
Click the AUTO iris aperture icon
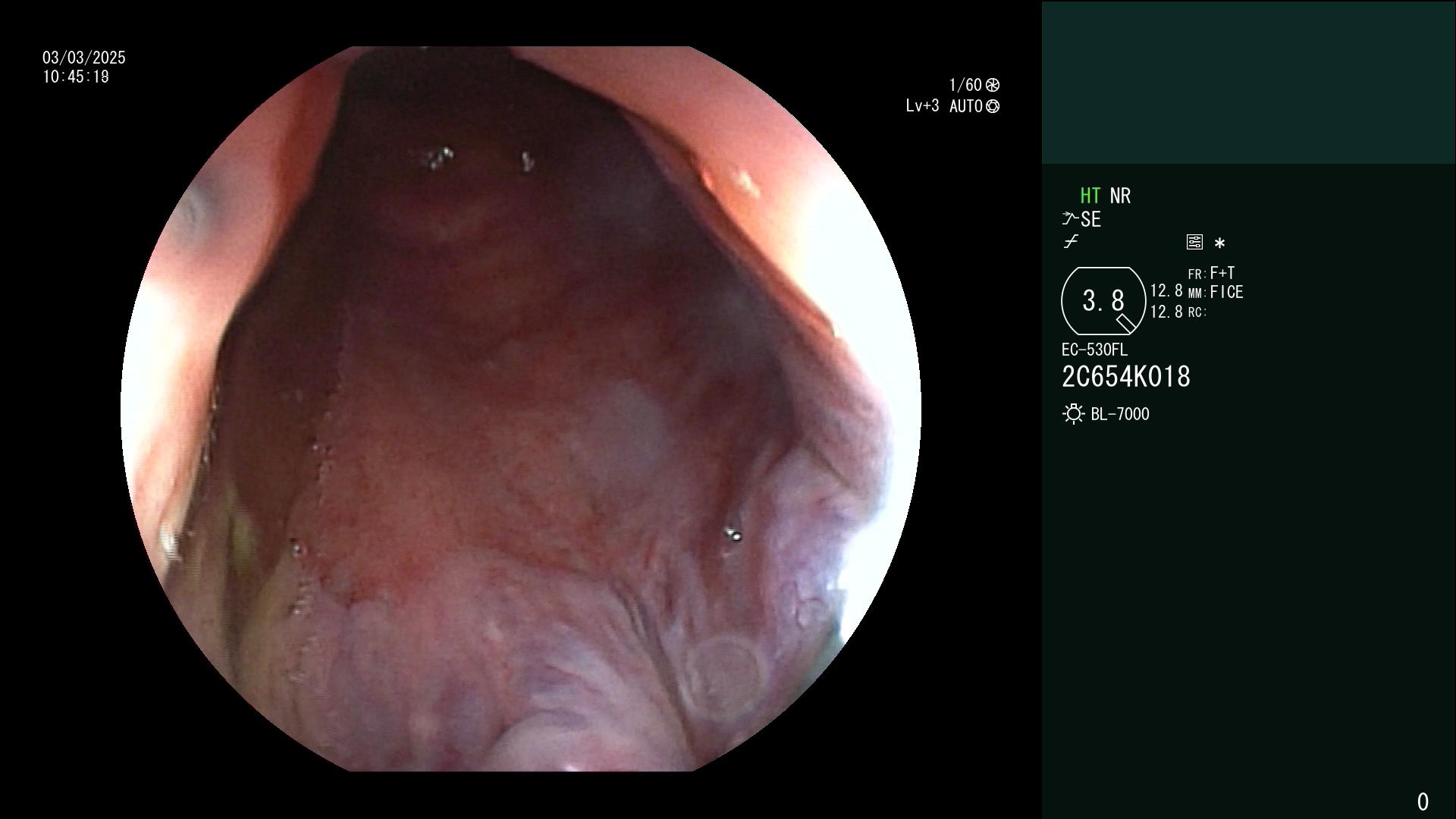point(993,106)
